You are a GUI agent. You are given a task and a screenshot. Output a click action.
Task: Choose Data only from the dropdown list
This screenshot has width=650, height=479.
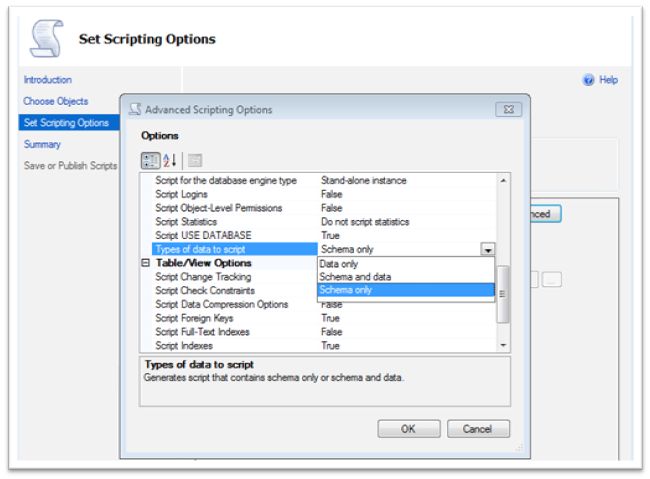click(x=406, y=264)
